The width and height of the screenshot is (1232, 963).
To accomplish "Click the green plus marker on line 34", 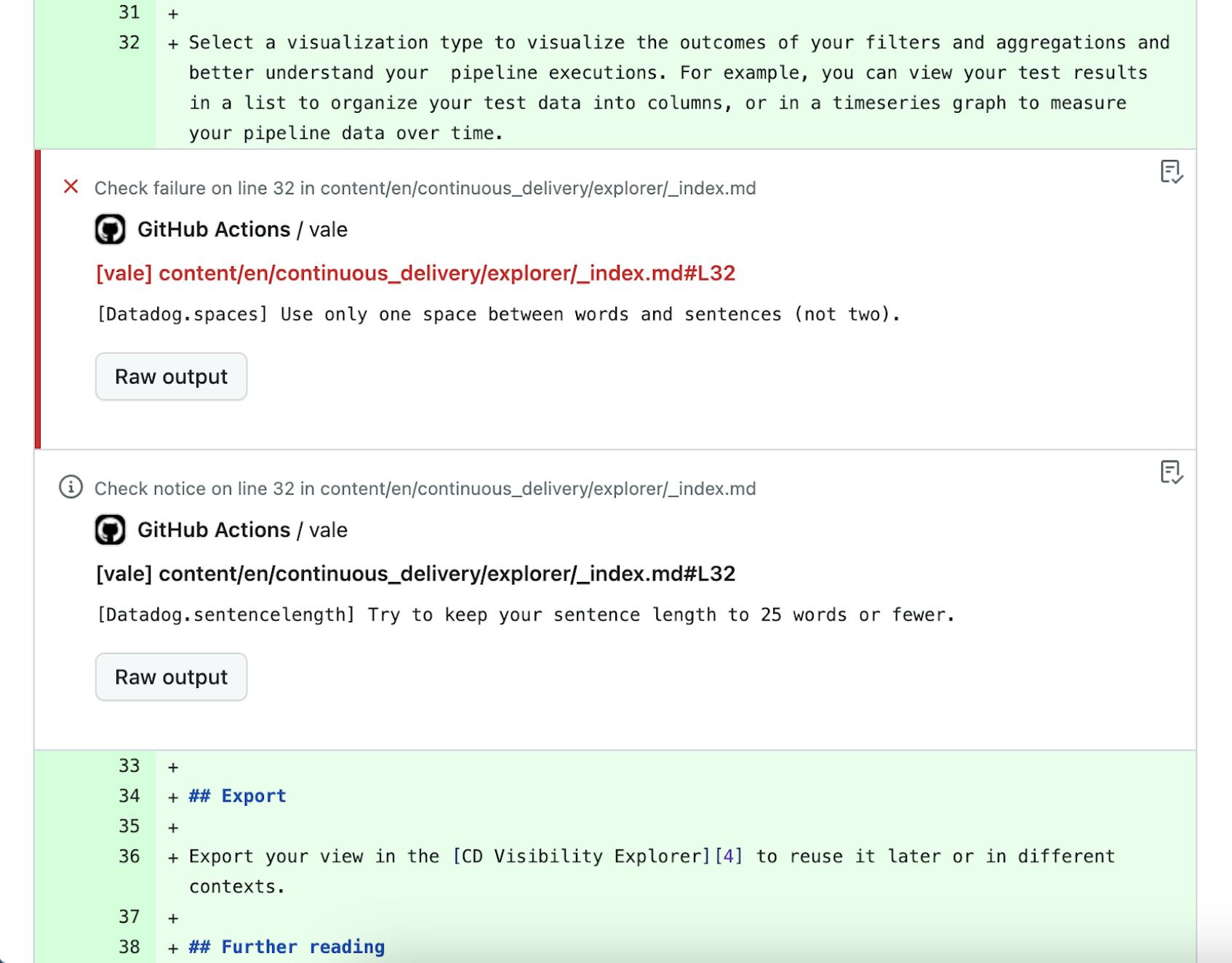I will tap(172, 795).
